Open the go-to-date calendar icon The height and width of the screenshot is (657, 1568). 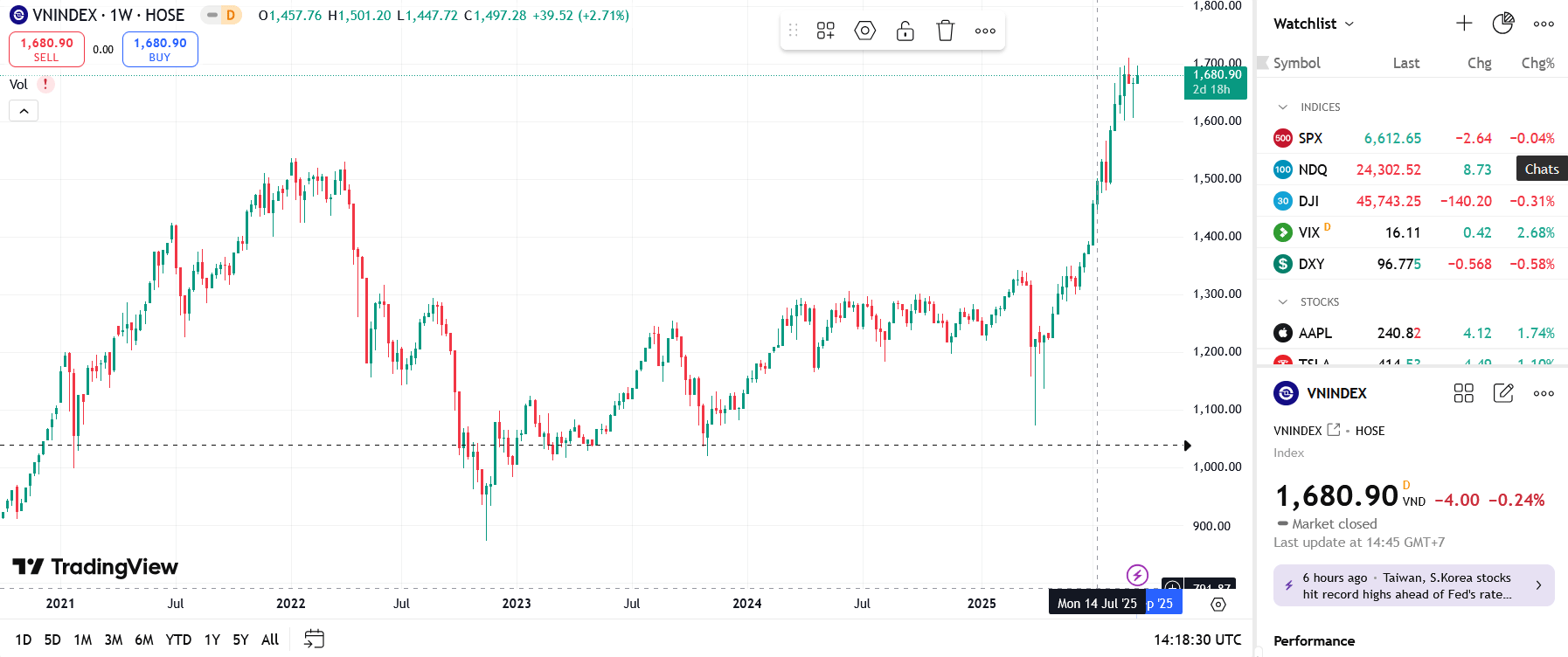coord(314,640)
